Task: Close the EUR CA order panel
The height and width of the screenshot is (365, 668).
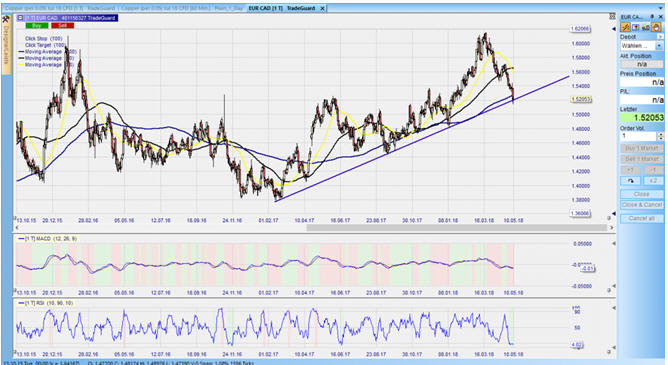Action: tap(660, 16)
